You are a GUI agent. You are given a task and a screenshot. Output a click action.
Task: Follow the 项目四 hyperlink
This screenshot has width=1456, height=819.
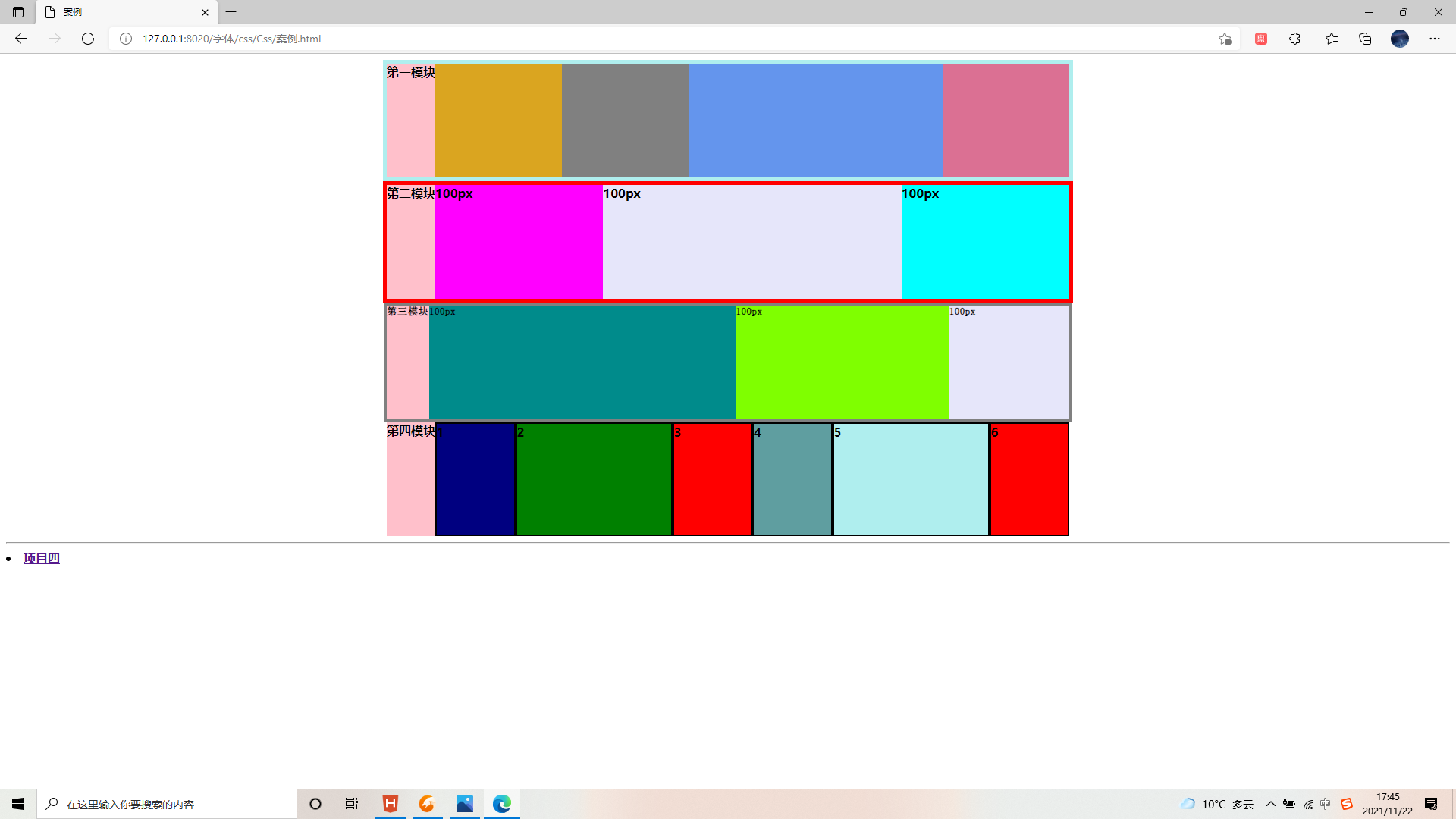pyautogui.click(x=42, y=558)
